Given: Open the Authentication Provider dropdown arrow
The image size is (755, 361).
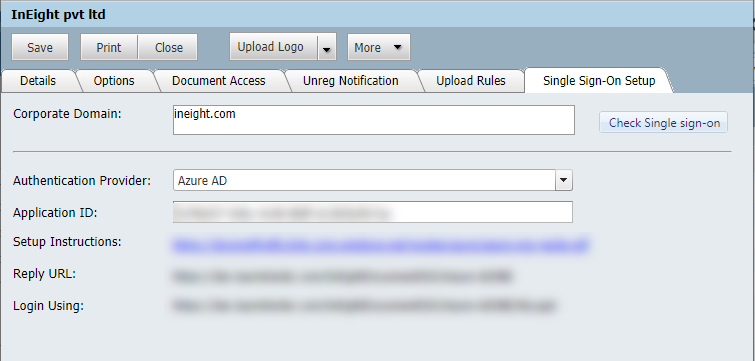Looking at the screenshot, I should pyautogui.click(x=564, y=181).
